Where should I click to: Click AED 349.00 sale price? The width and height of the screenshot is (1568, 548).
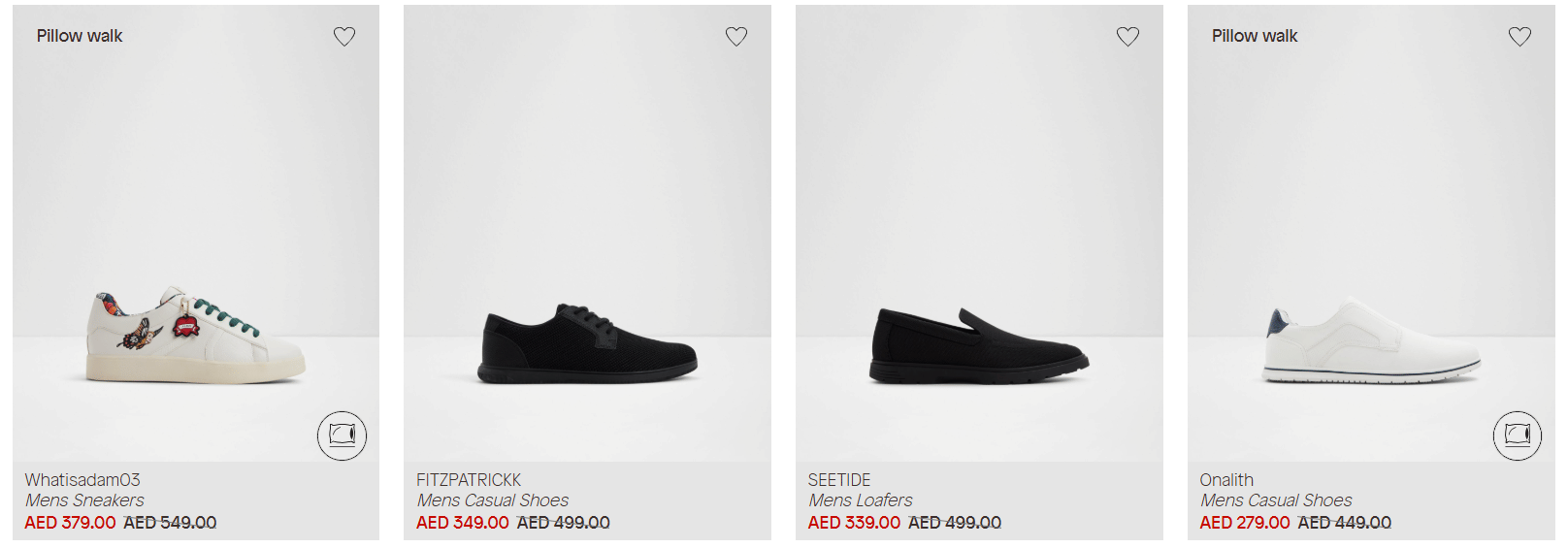[x=463, y=523]
